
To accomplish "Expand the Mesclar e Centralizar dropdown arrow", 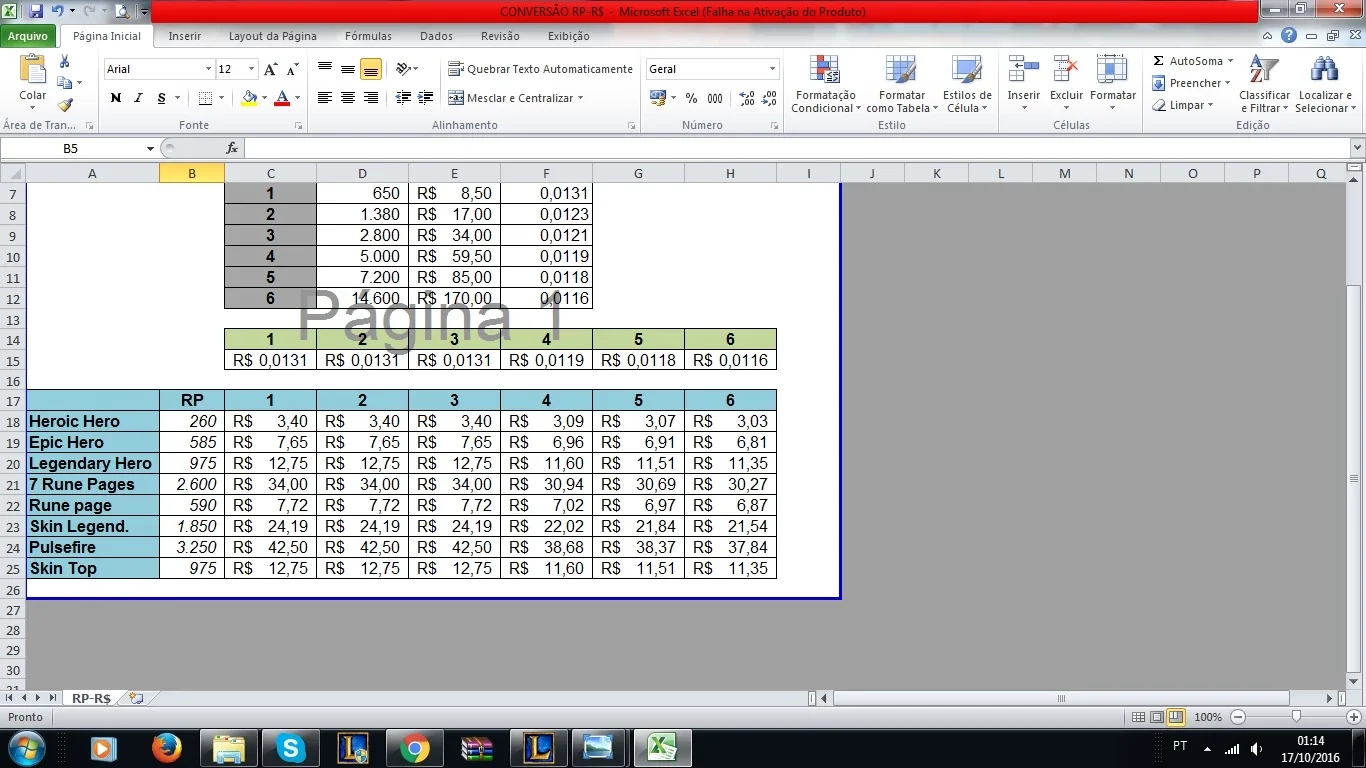I will 580,98.
